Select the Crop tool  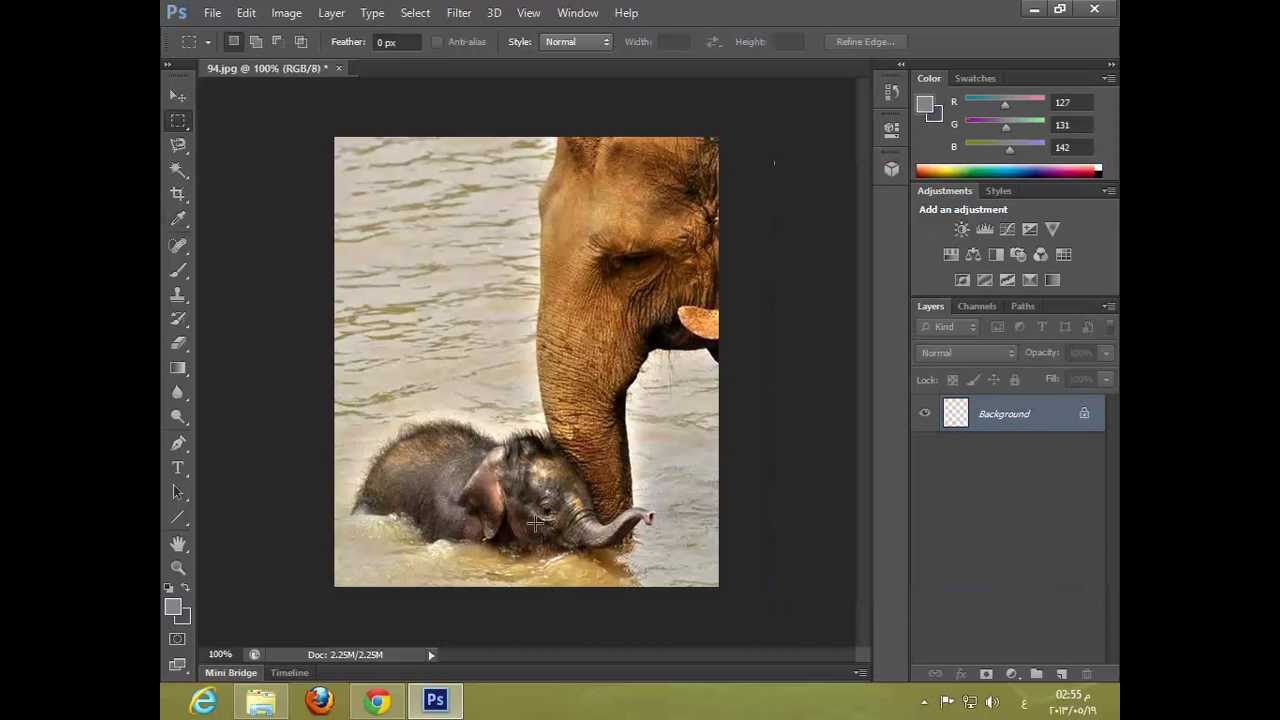tap(178, 195)
